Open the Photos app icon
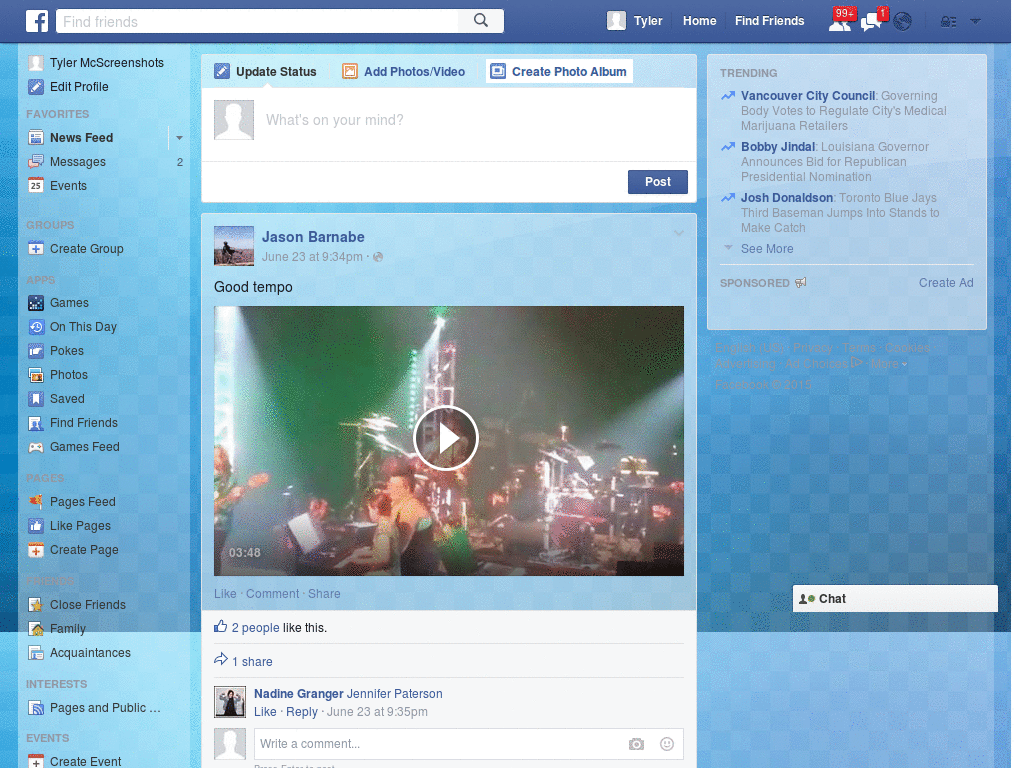The width and height of the screenshot is (1024, 768). (36, 375)
